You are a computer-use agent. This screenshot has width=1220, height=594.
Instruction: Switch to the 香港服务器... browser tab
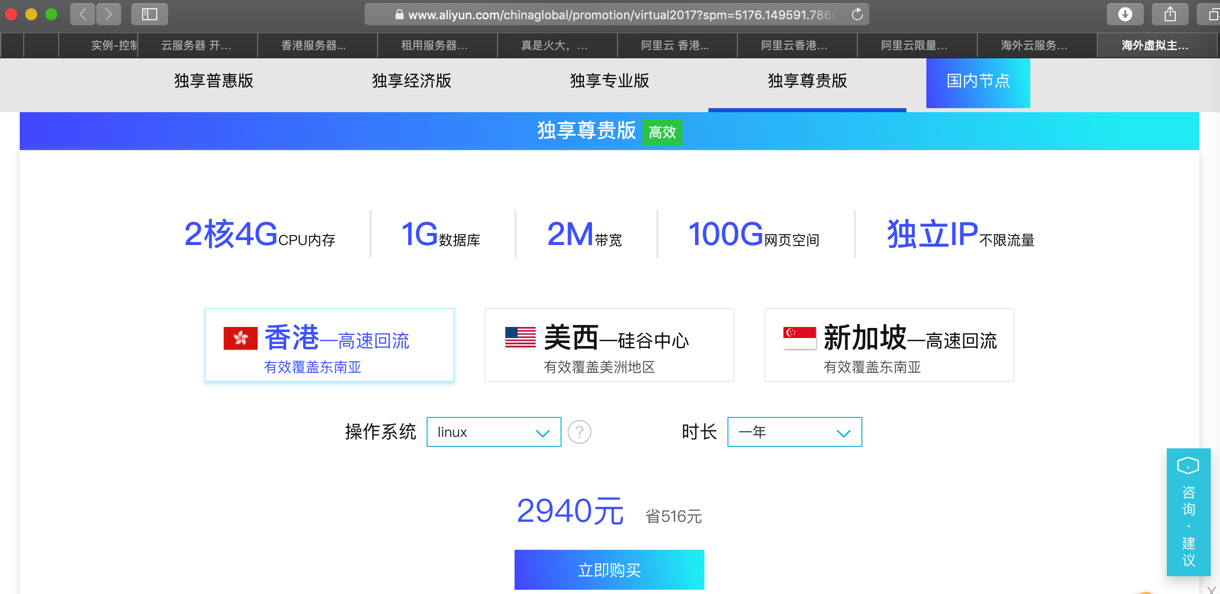tap(317, 45)
